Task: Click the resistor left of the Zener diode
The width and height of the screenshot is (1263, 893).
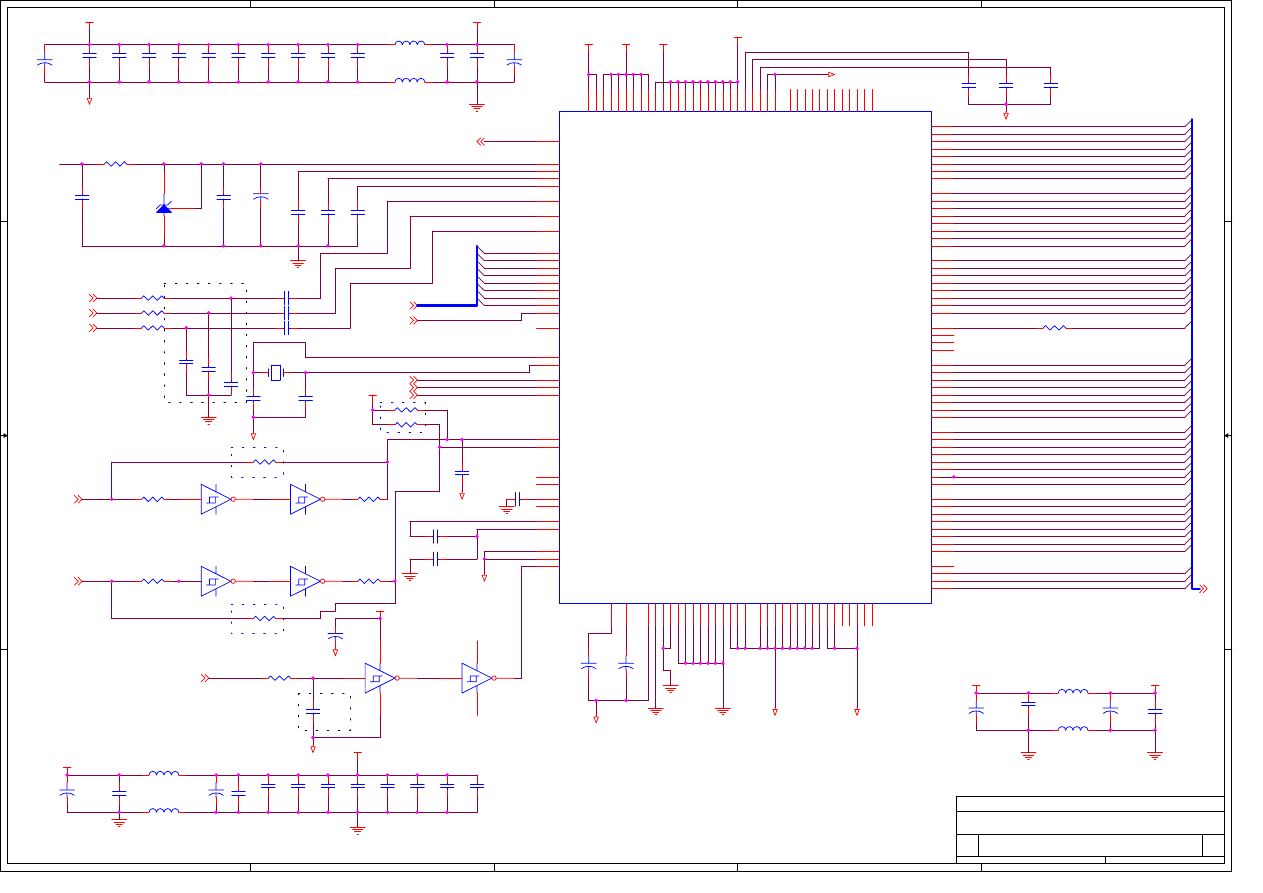Action: 116,164
